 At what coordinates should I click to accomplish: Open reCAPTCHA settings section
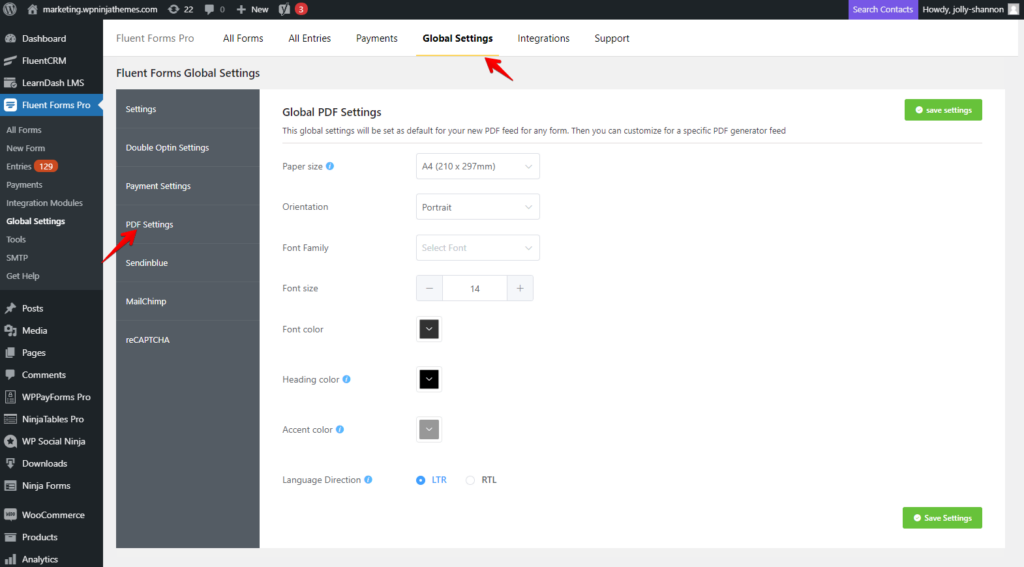[x=188, y=340]
